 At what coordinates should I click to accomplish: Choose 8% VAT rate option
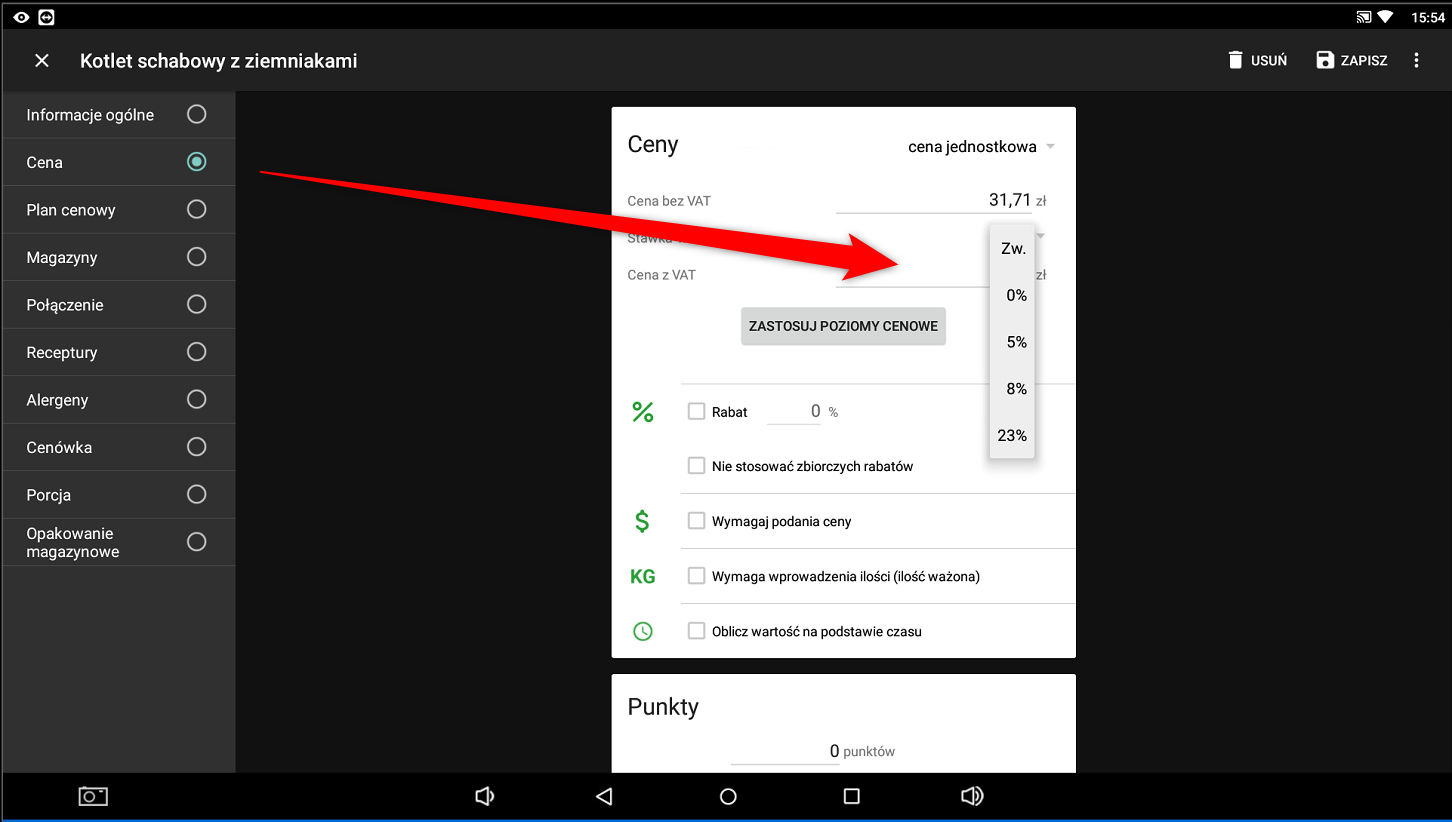[x=1016, y=389]
